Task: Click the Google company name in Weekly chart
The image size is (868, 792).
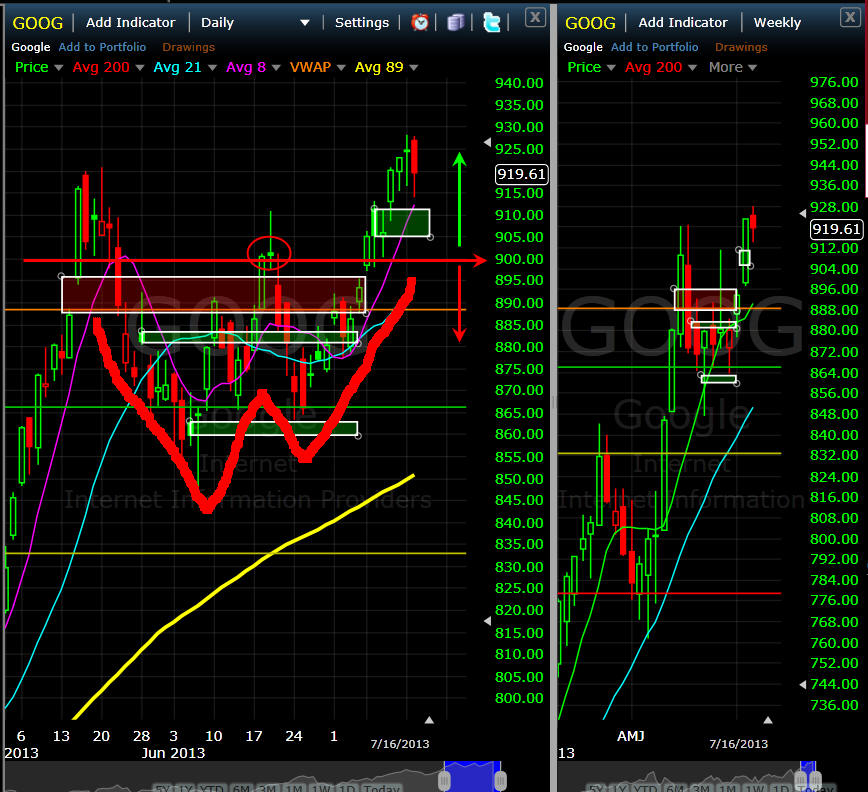Action: [583, 48]
